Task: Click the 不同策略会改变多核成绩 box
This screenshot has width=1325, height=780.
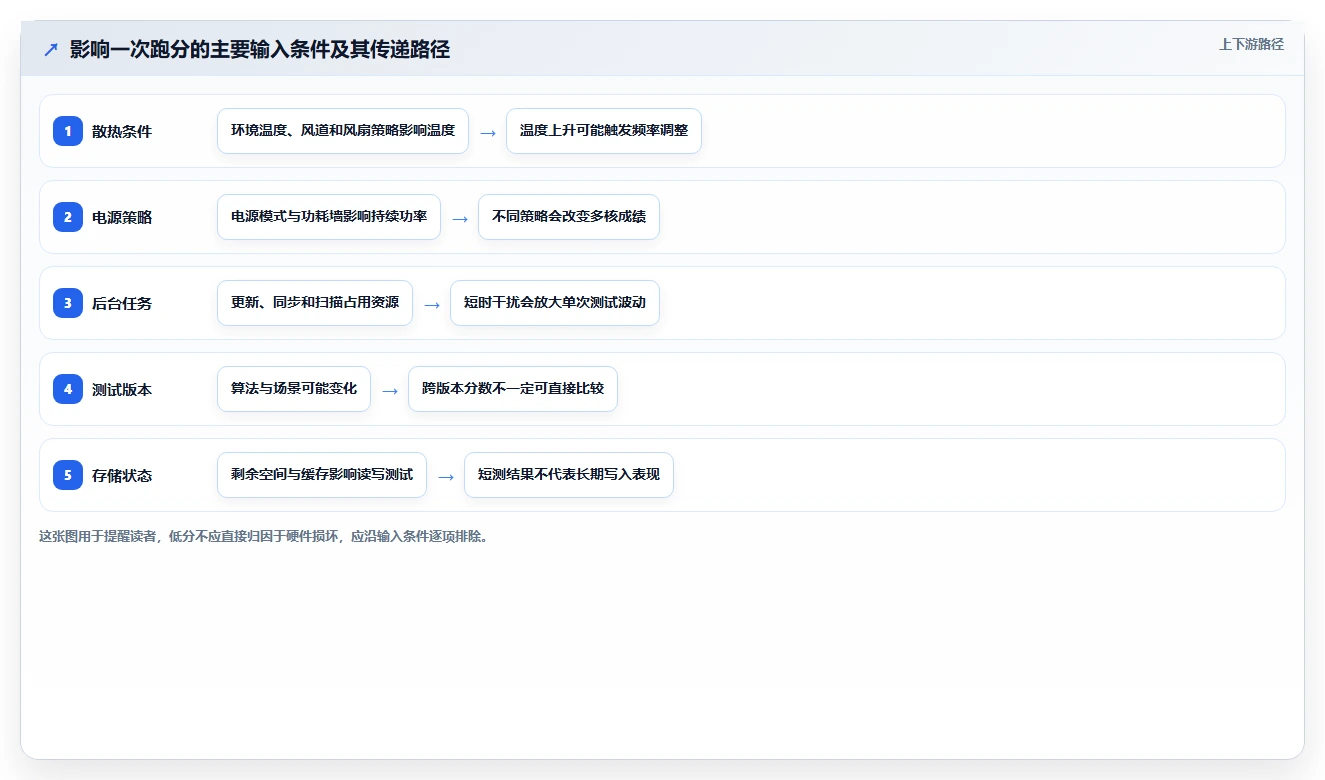Action: click(x=569, y=217)
